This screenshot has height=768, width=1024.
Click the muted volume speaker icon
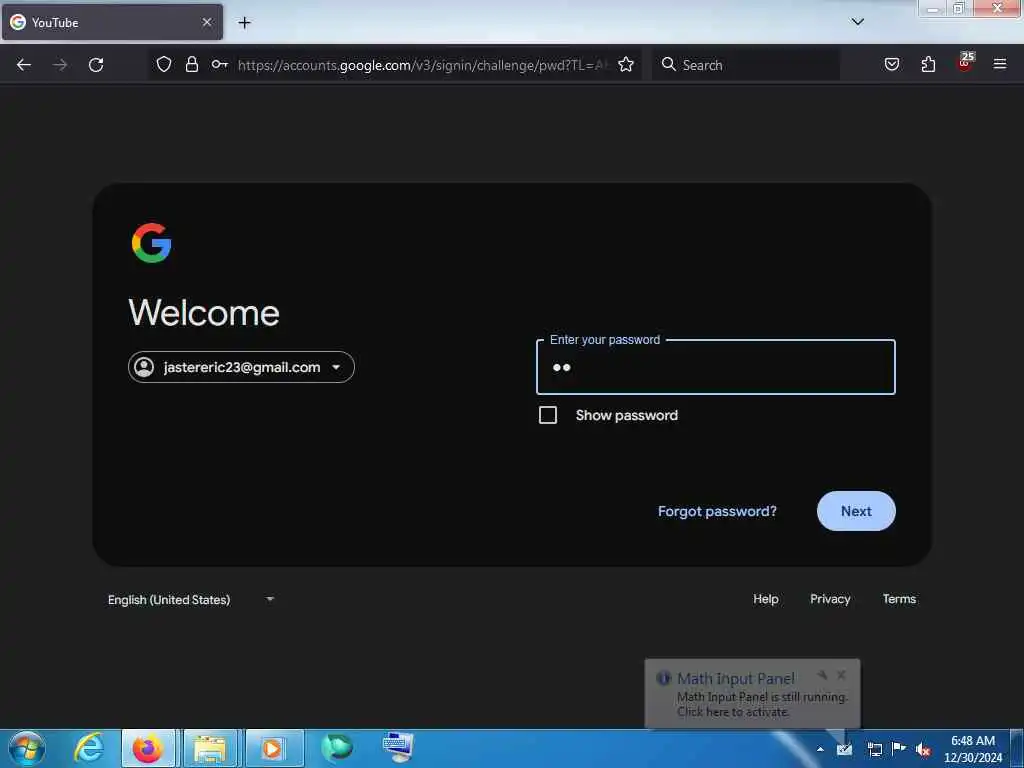coord(923,749)
